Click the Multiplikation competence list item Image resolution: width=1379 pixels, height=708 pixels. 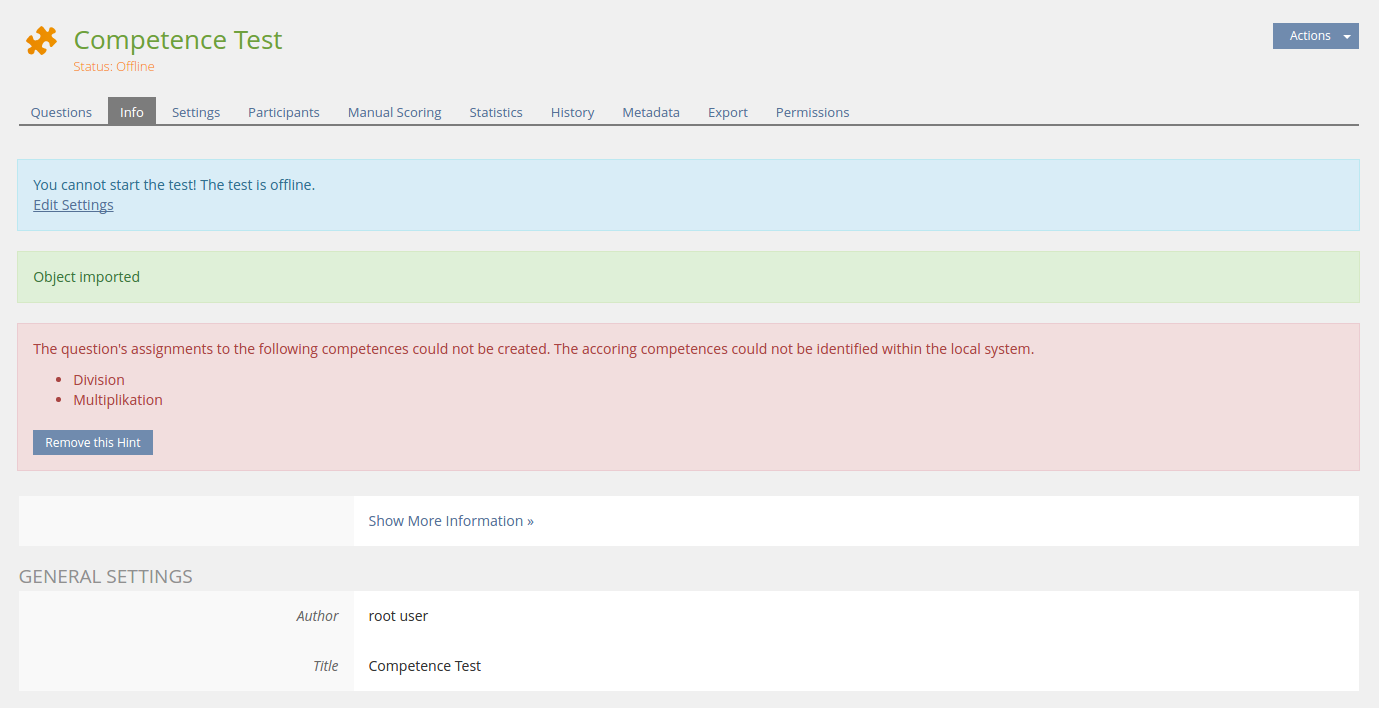pos(118,400)
